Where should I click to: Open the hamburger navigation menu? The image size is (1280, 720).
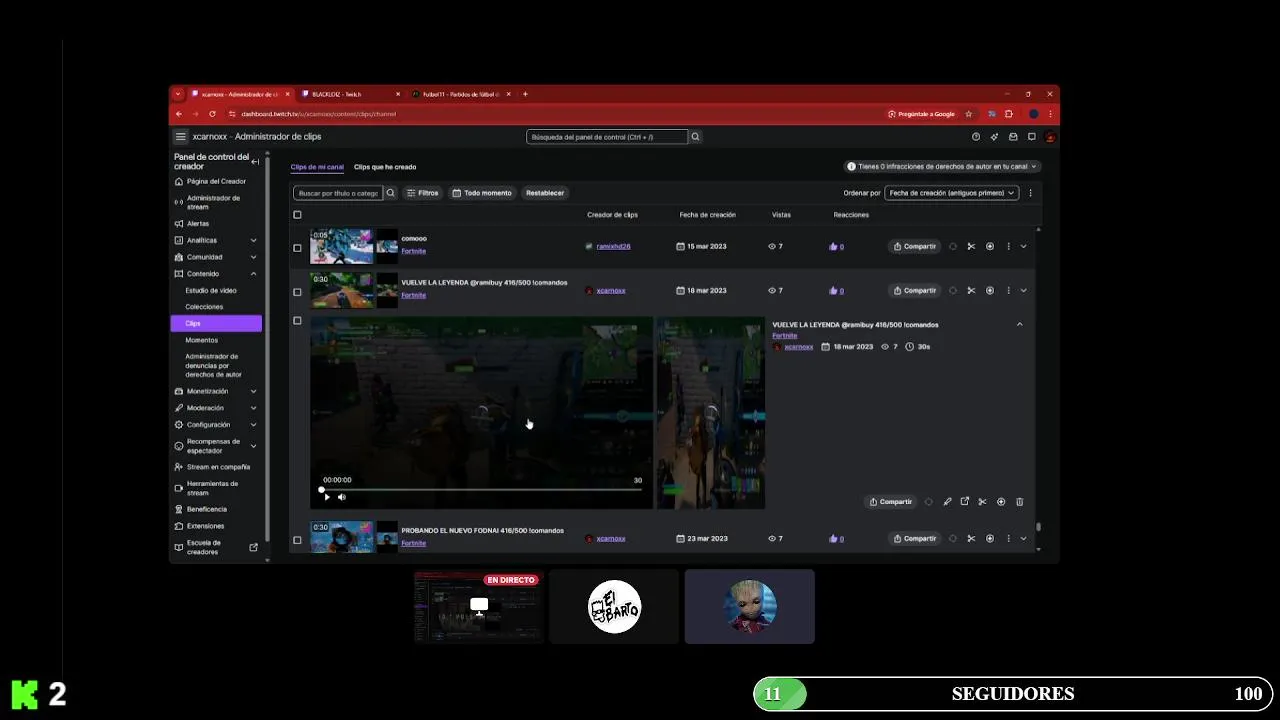(x=181, y=137)
